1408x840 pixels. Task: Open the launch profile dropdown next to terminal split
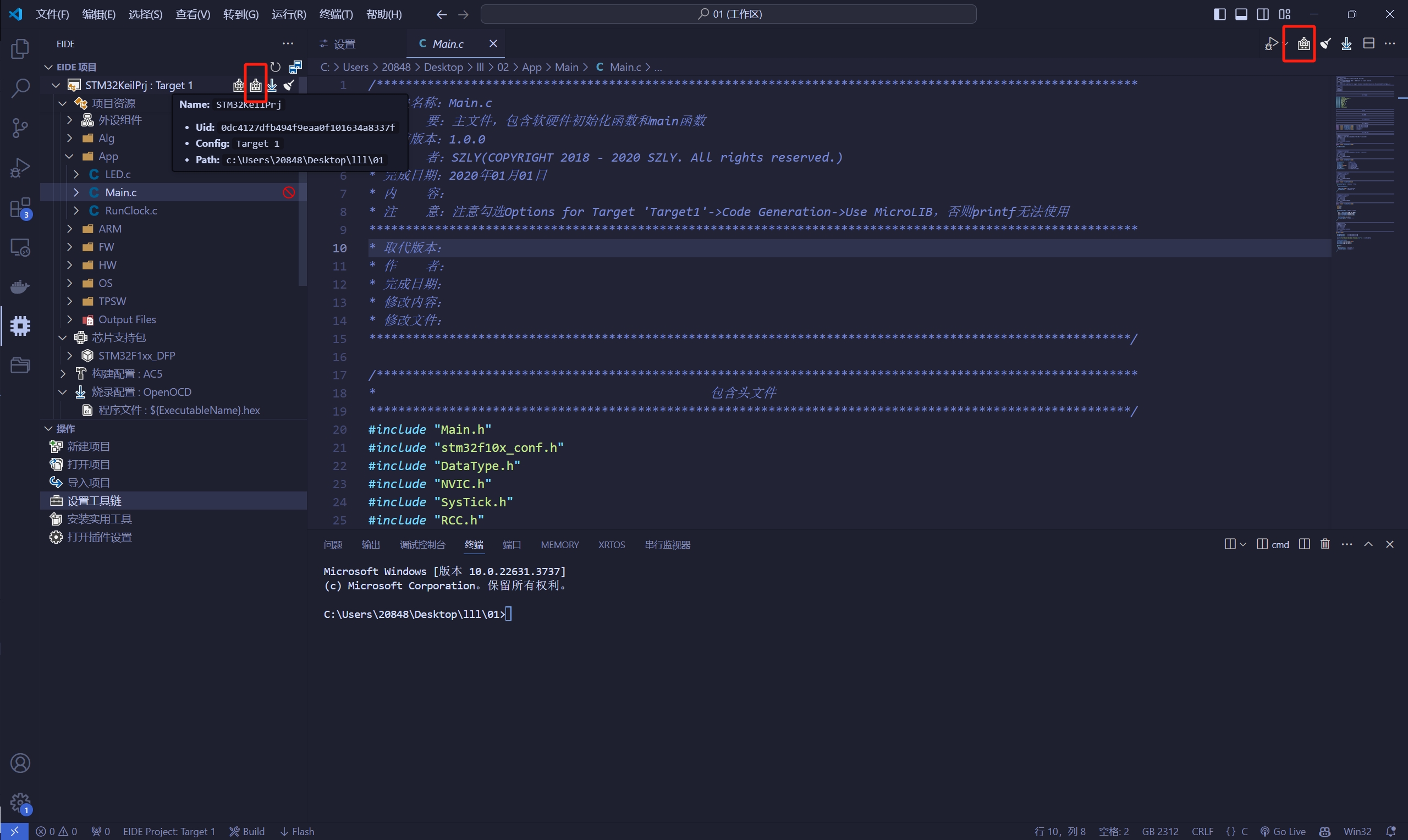pyautogui.click(x=1243, y=544)
